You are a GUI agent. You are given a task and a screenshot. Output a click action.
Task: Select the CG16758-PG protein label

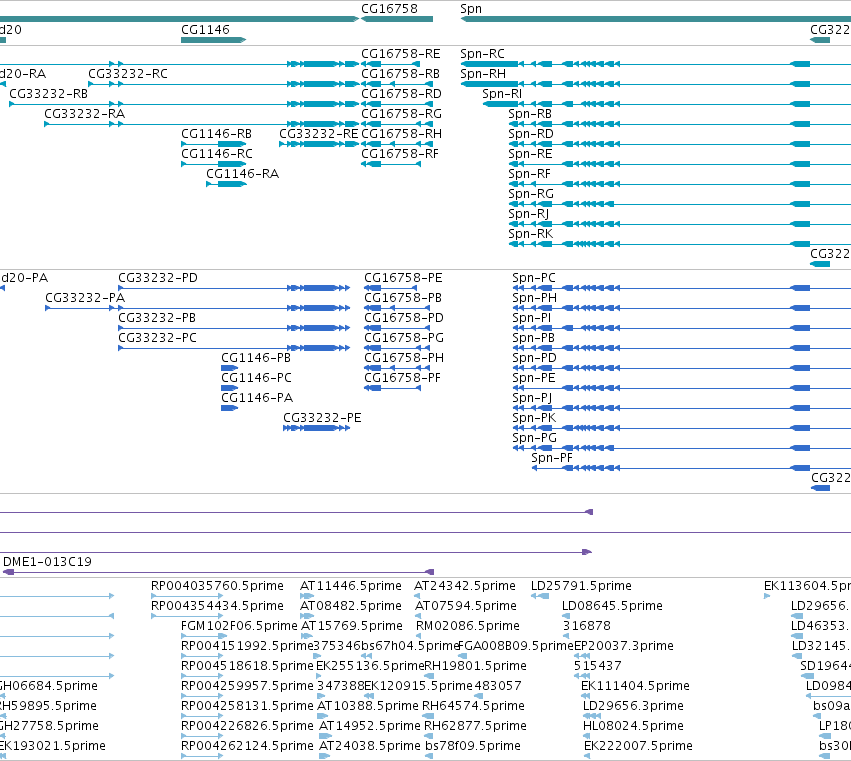[404, 338]
